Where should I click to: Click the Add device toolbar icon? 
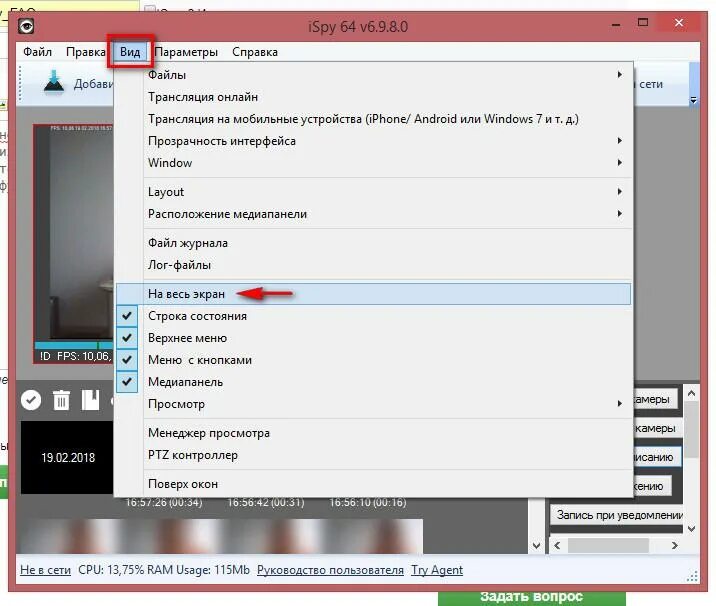click(x=54, y=84)
